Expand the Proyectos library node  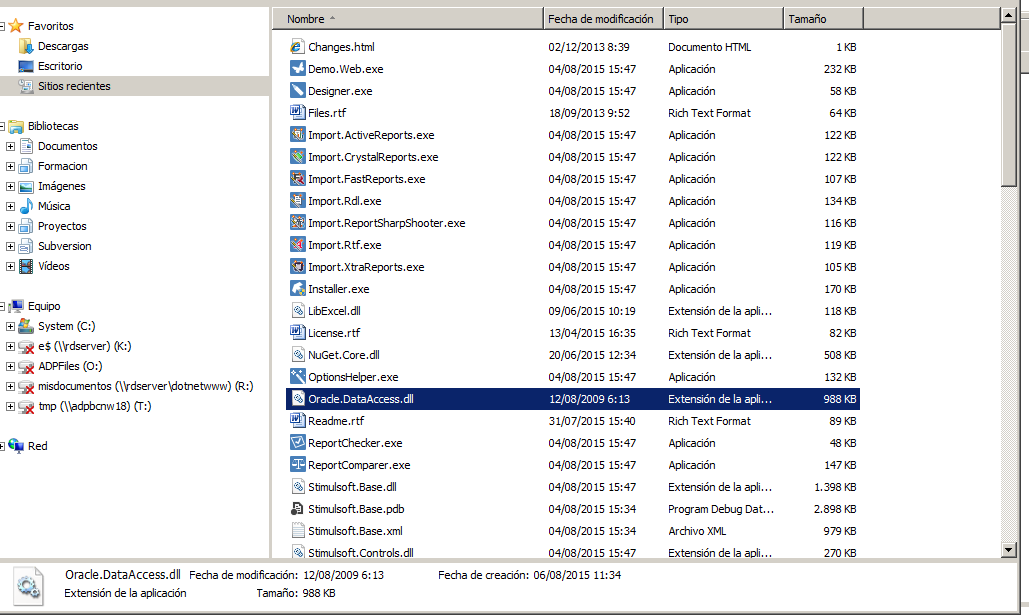pyautogui.click(x=10, y=226)
